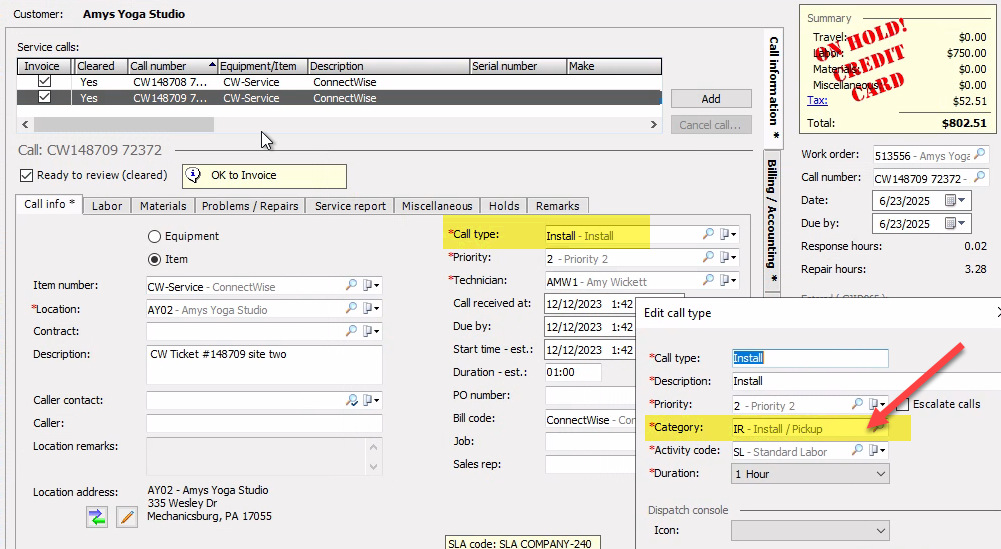Open lookup magnifier for Call type field
Image resolution: width=1001 pixels, height=549 pixels.
(708, 234)
